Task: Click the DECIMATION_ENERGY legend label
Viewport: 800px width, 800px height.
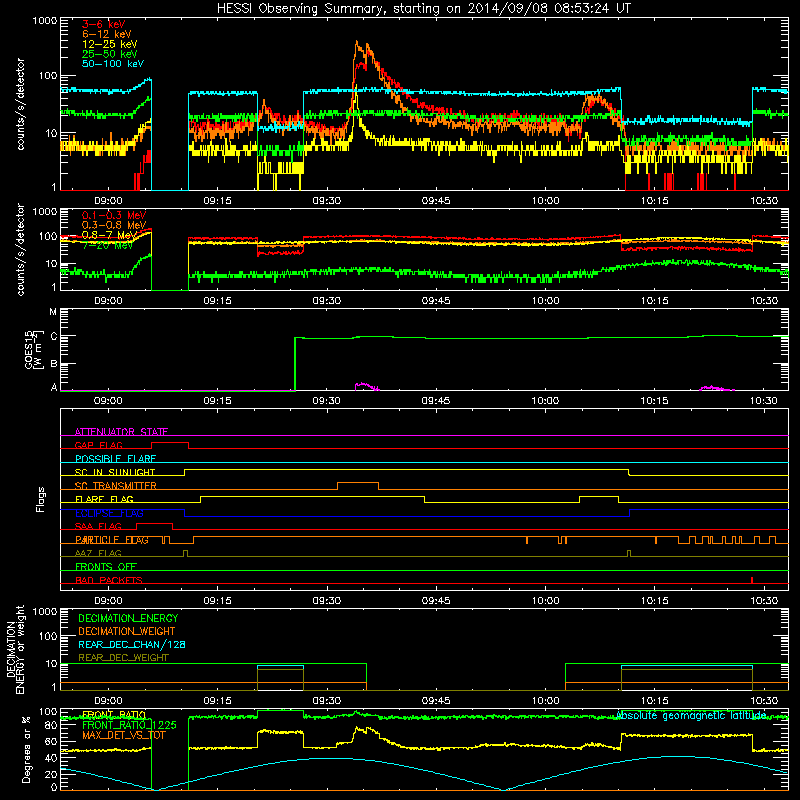Action: point(128,618)
